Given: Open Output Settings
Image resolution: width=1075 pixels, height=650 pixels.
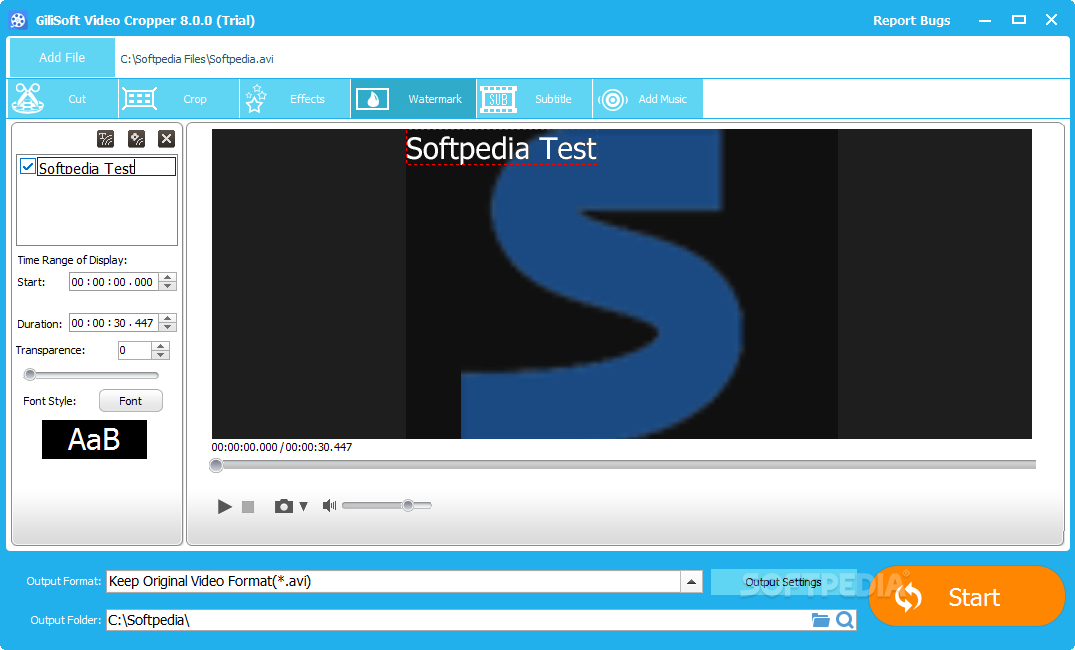Looking at the screenshot, I should pos(783,582).
